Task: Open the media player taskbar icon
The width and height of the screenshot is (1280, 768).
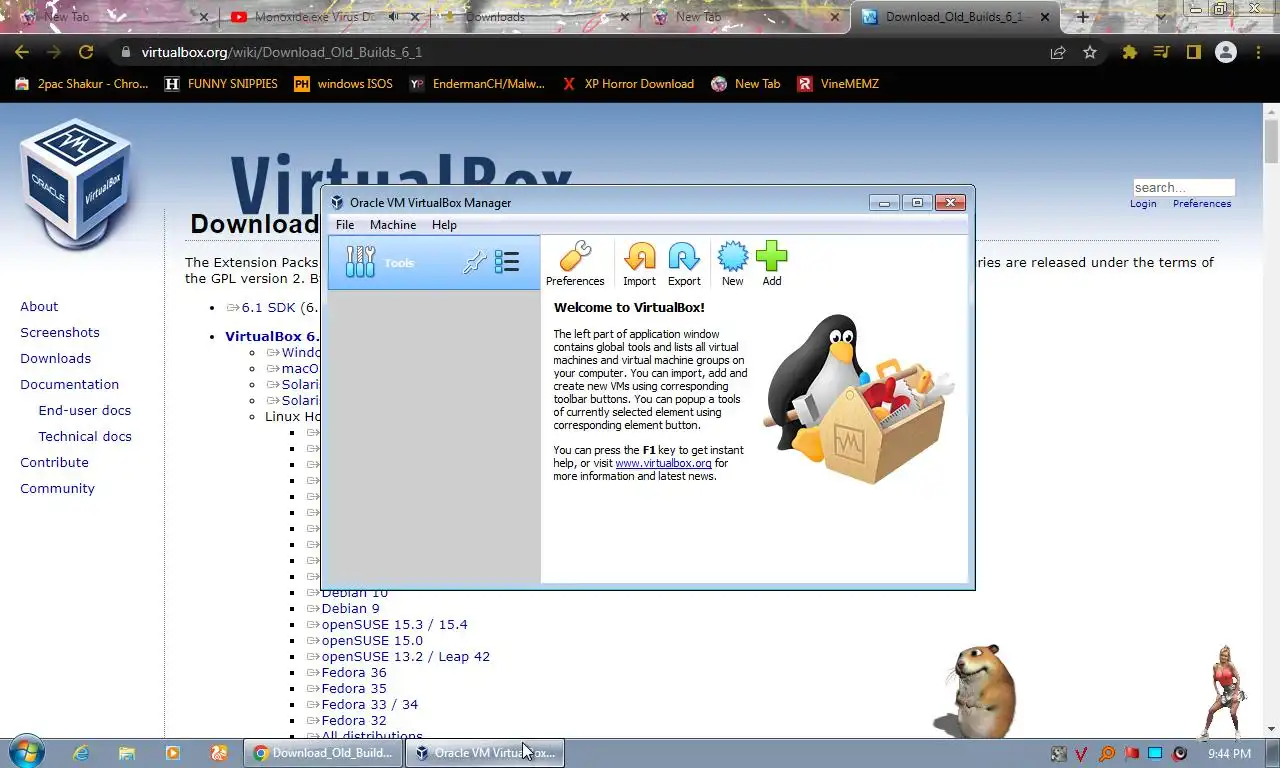Action: [x=173, y=753]
